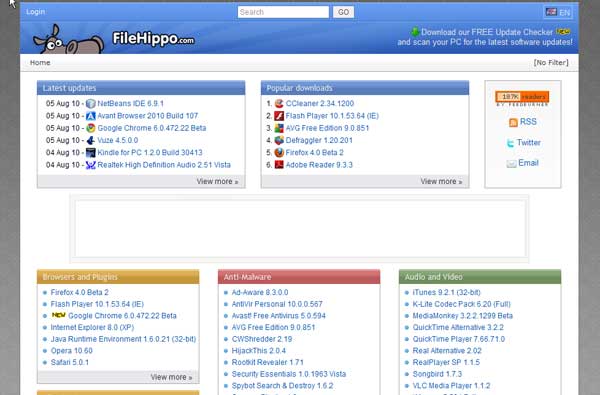Expand View more under Popular downloads

point(441,181)
